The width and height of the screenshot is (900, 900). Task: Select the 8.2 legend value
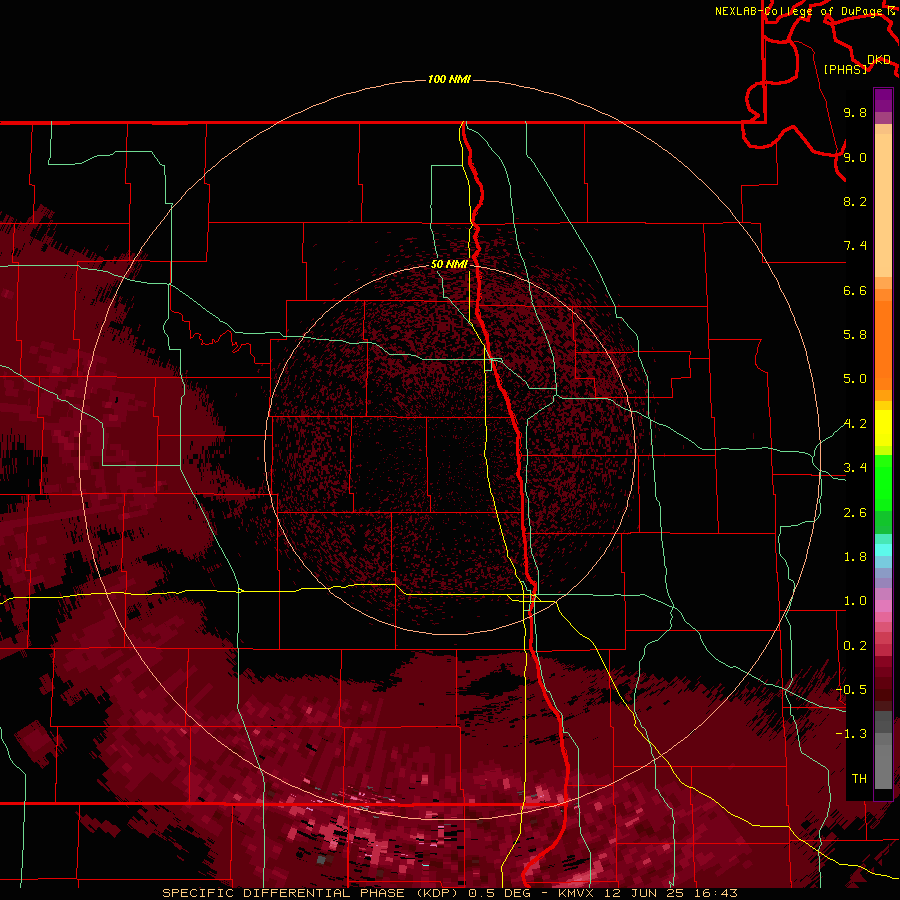pos(855,201)
